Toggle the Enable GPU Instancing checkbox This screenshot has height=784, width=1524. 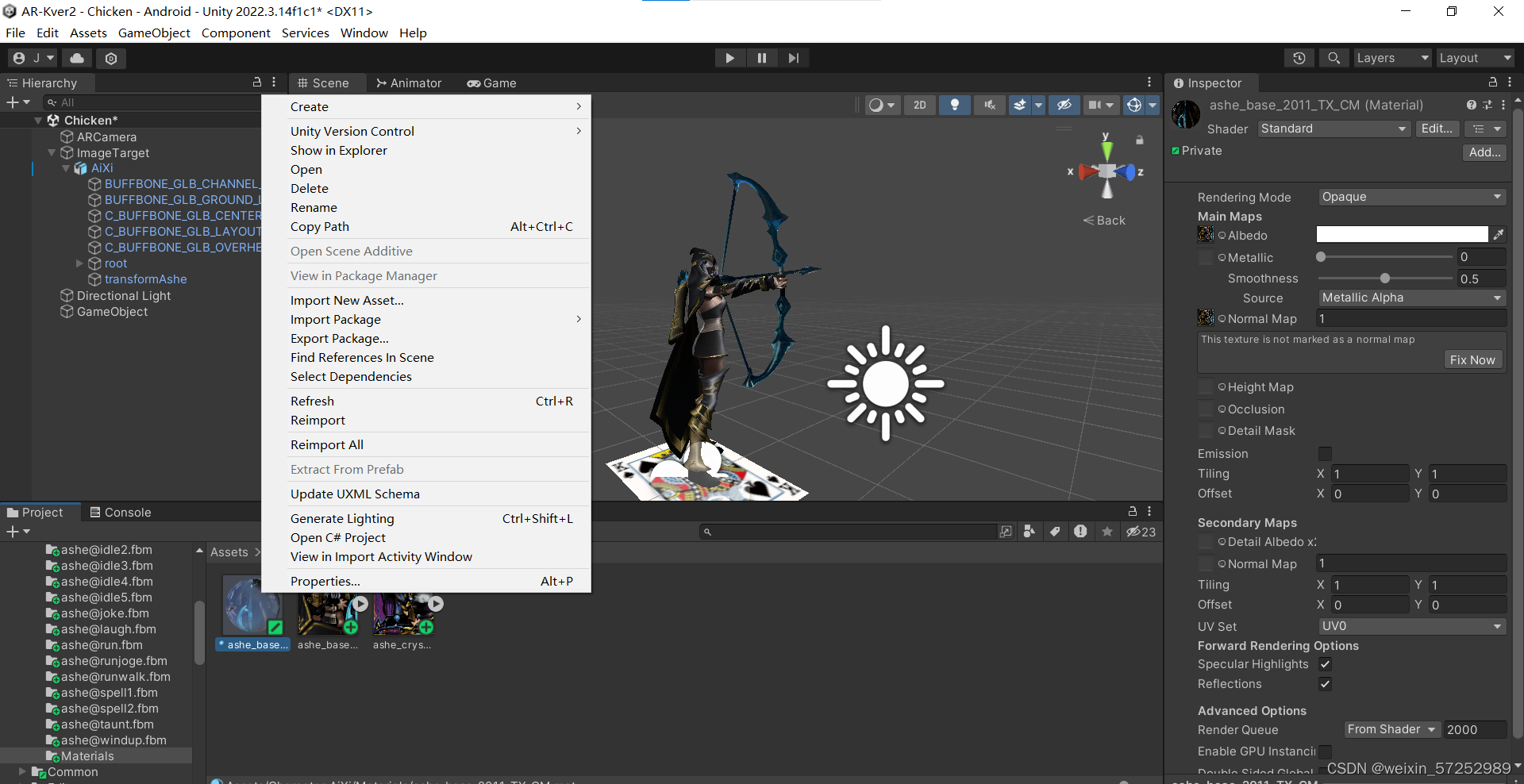pos(1325,751)
